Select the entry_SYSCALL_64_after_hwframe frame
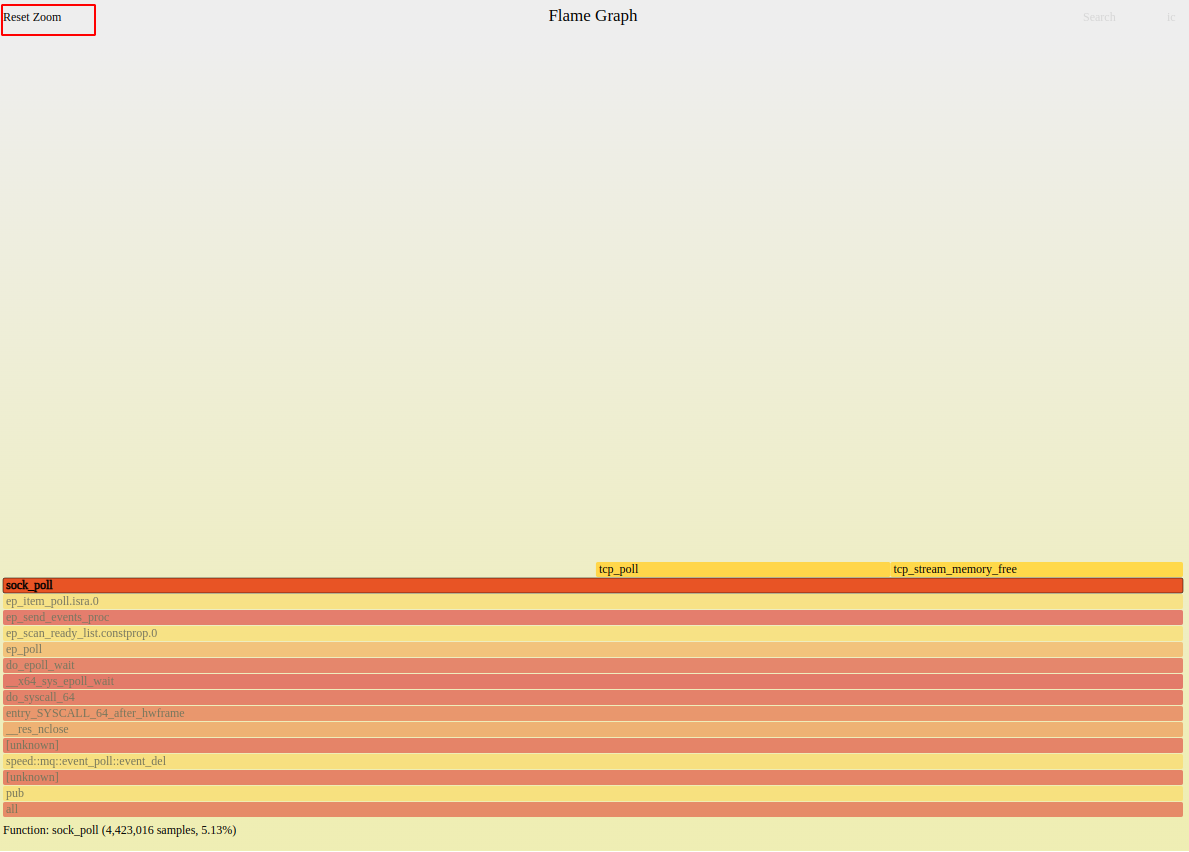Image resolution: width=1189 pixels, height=852 pixels. tap(592, 713)
